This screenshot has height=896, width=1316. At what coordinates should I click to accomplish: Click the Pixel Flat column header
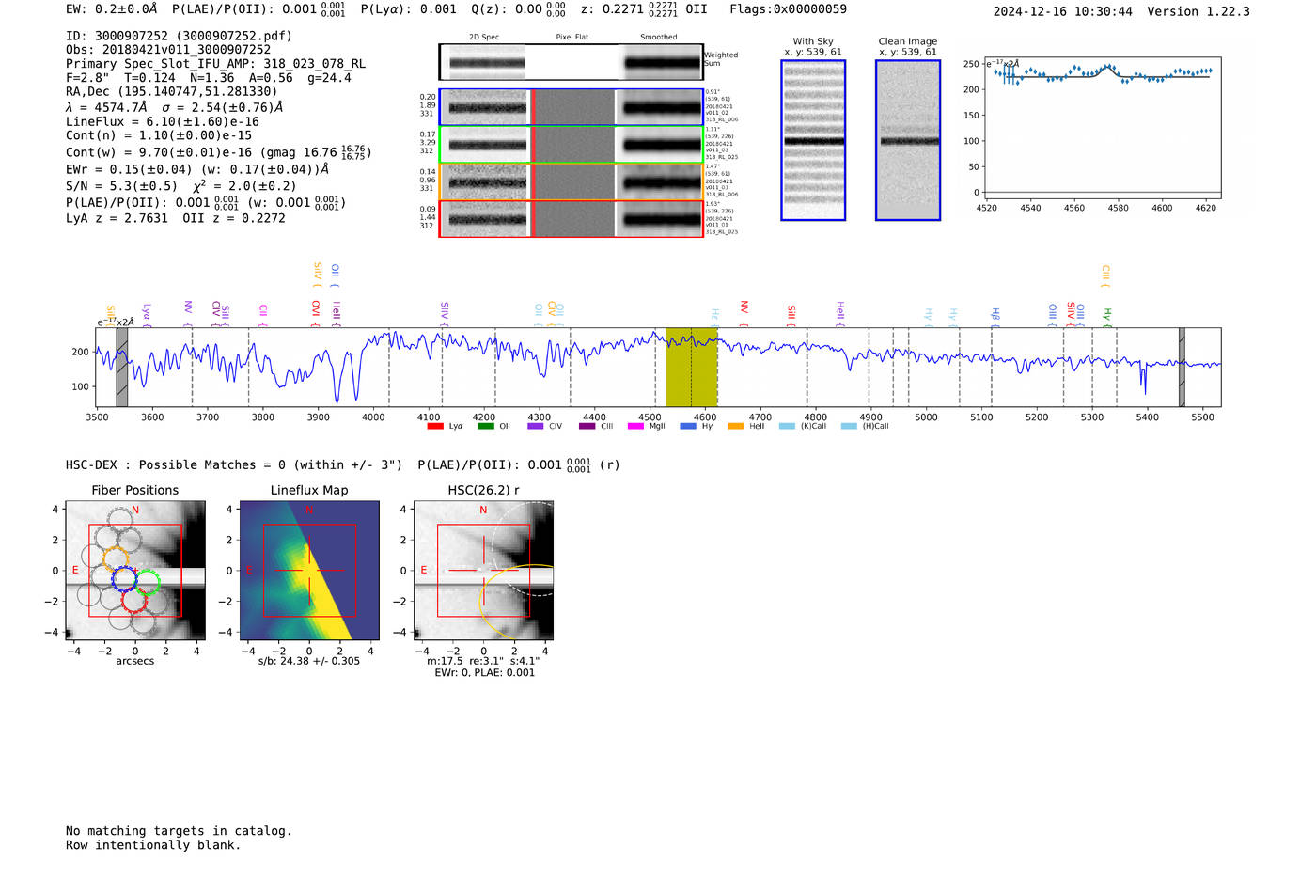[x=572, y=37]
